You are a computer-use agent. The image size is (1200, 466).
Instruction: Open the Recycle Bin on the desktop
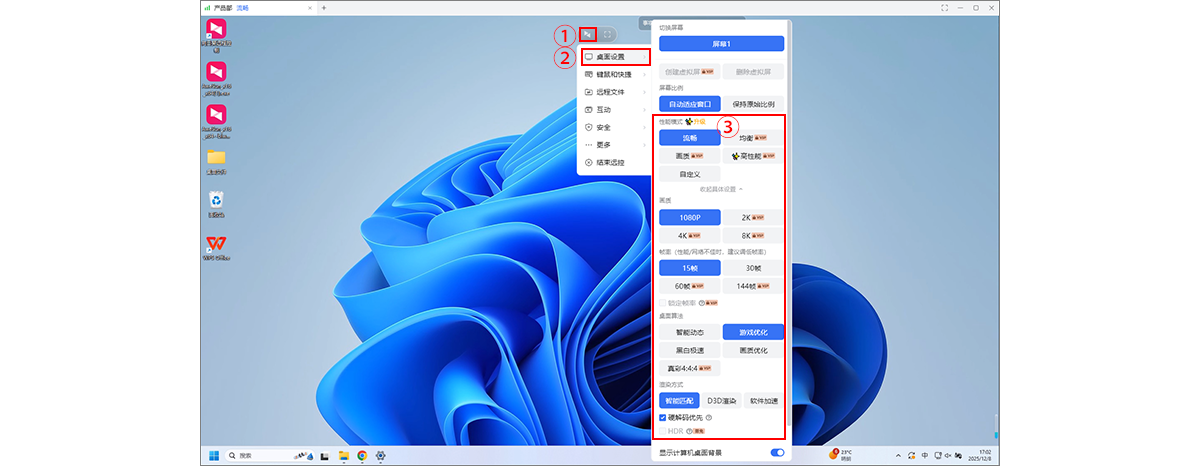(x=216, y=203)
